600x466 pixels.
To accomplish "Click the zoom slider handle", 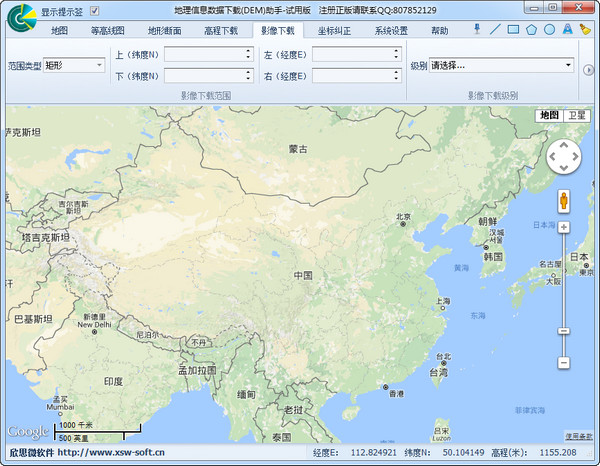I will (564, 331).
